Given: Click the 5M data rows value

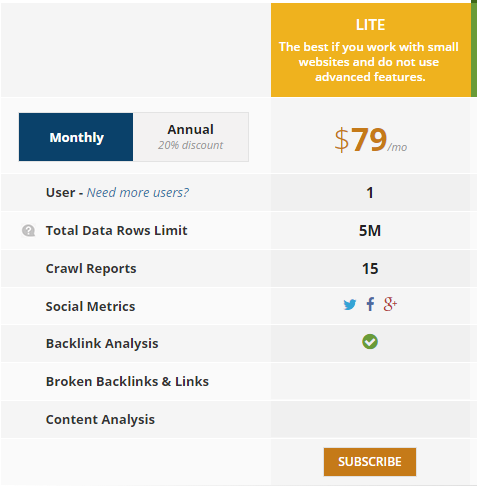Looking at the screenshot, I should tap(370, 231).
